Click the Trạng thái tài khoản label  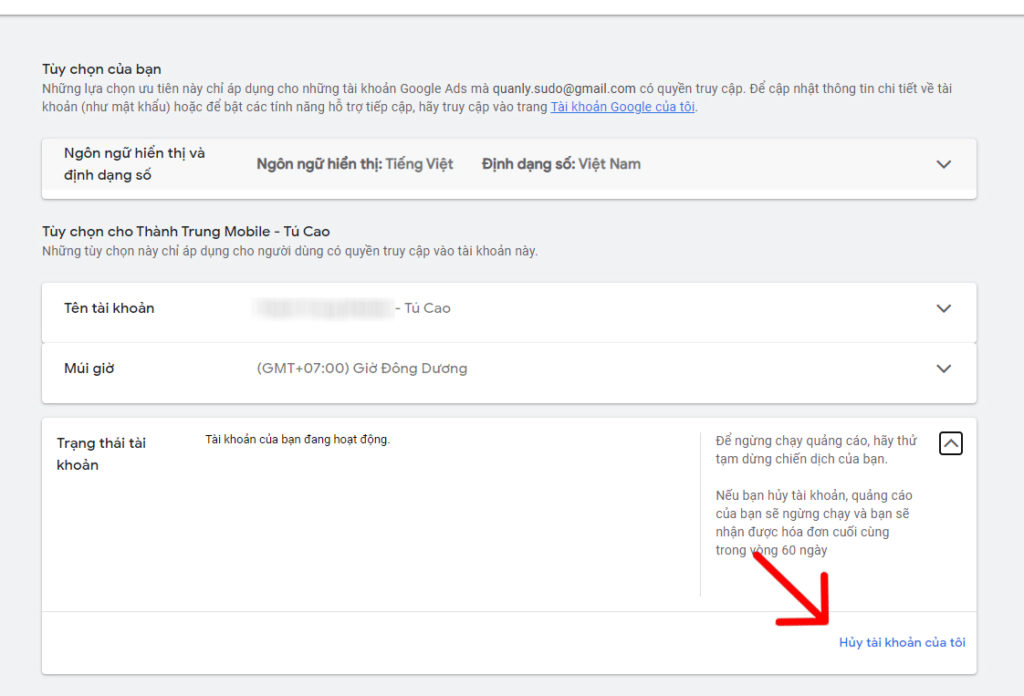(x=101, y=453)
